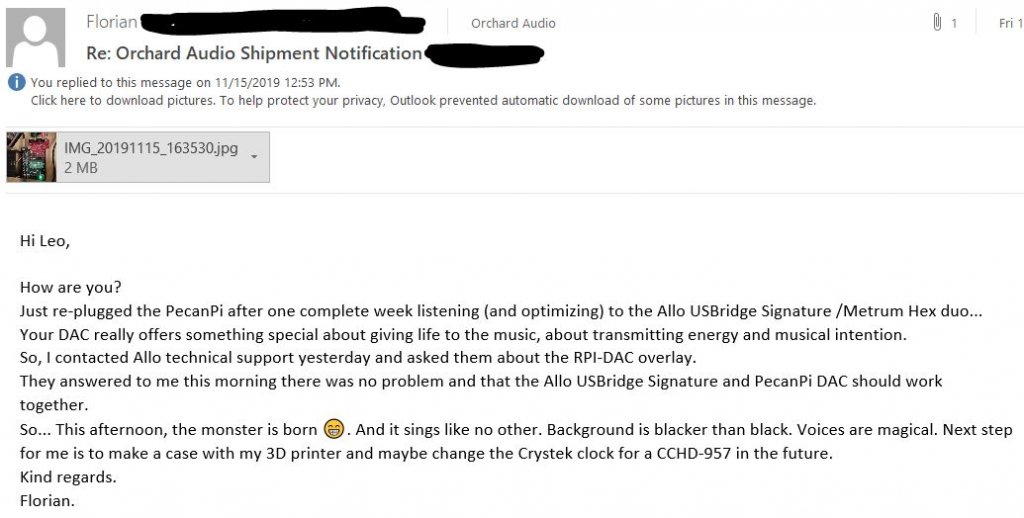Open the attachment dropdown arrow
Image resolution: width=1024 pixels, height=518 pixels.
254,157
